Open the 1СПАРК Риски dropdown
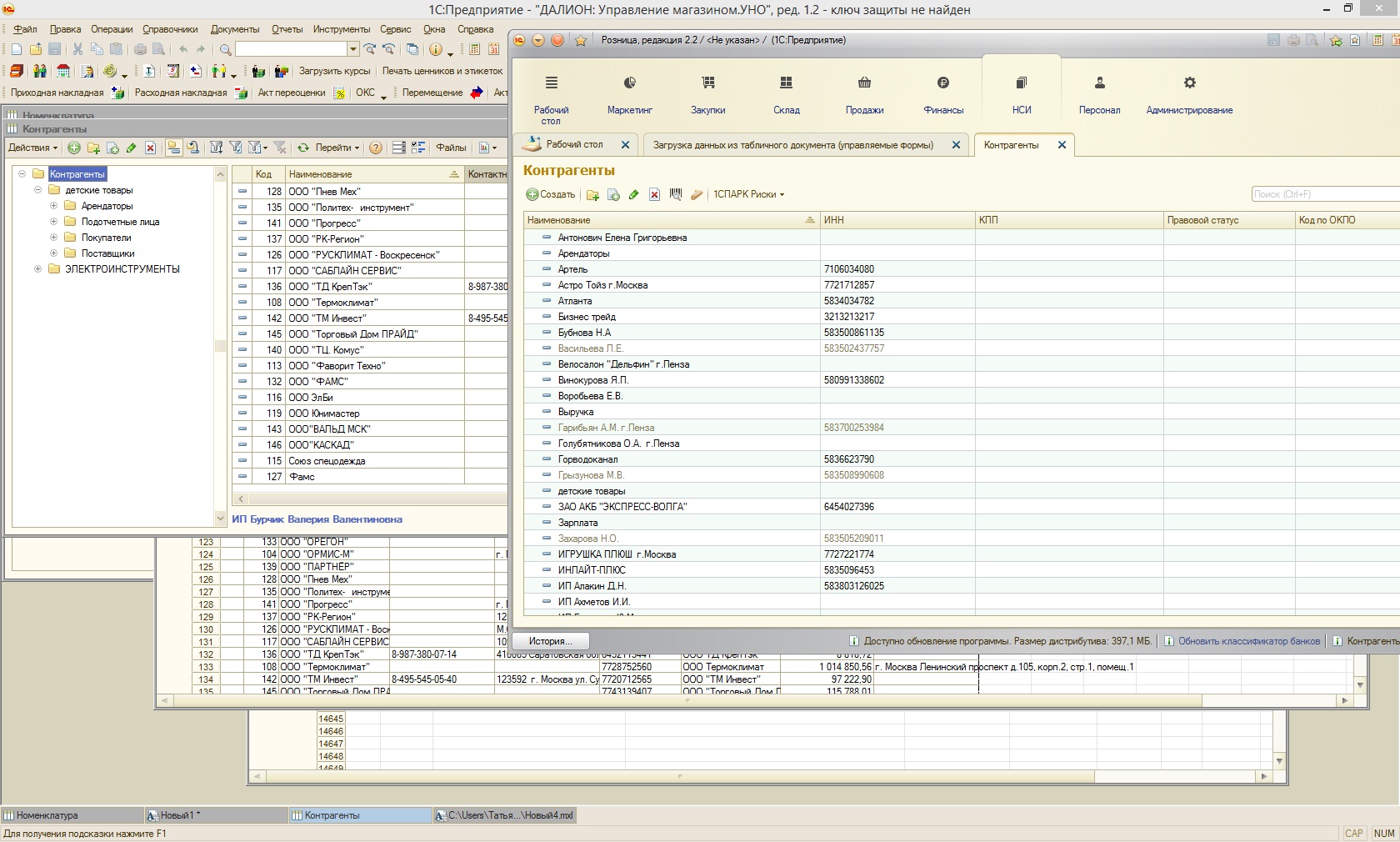The height and width of the screenshot is (842, 1400). pos(748,194)
